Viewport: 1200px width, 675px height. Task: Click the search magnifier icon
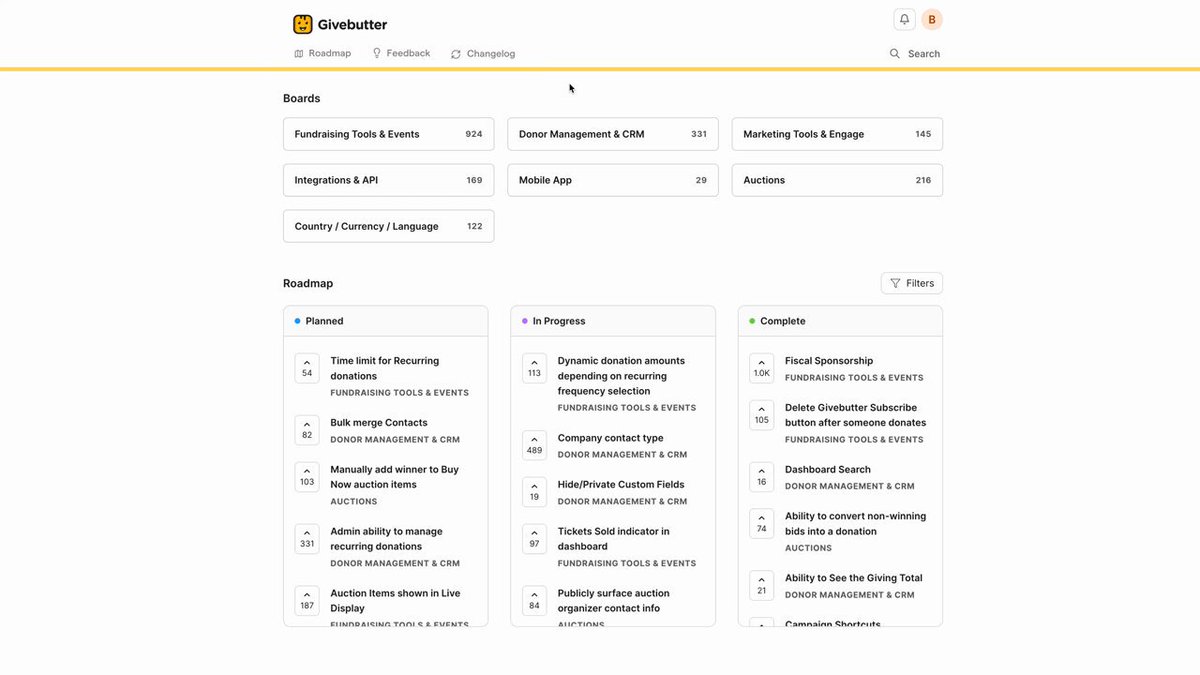point(895,54)
